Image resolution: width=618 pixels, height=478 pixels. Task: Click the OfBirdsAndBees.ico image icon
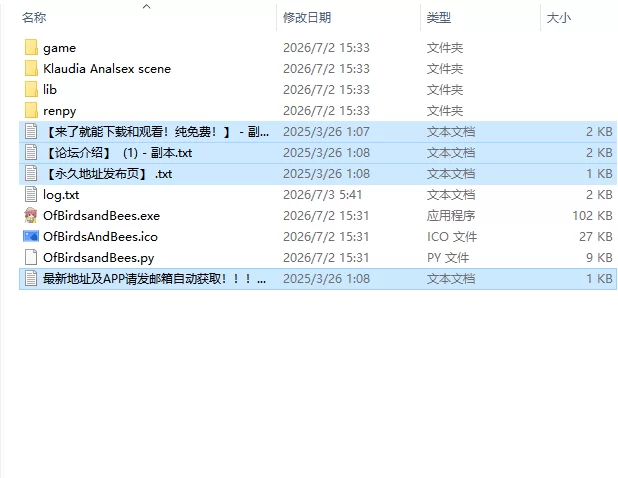(x=31, y=236)
